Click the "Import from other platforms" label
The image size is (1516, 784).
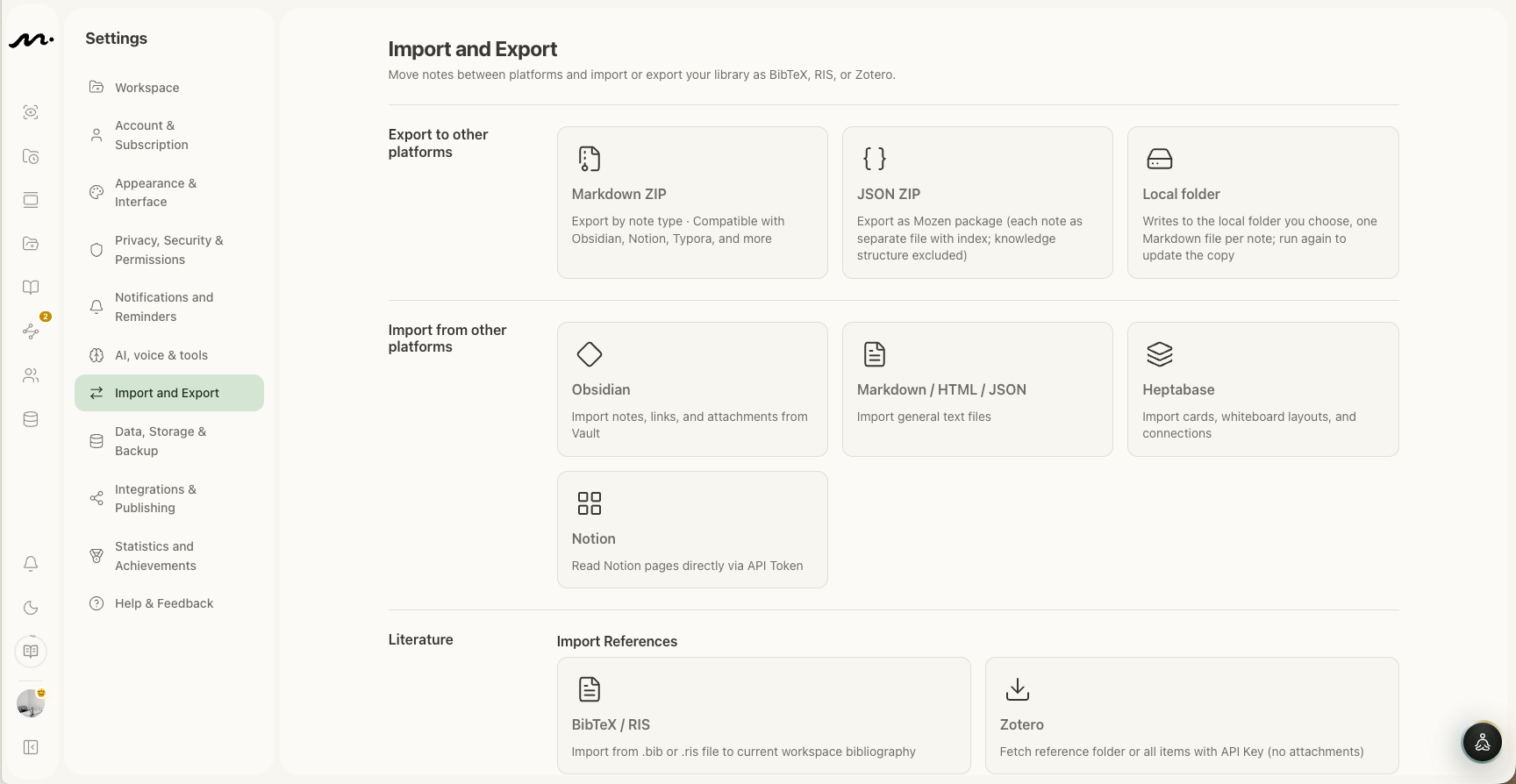447,339
